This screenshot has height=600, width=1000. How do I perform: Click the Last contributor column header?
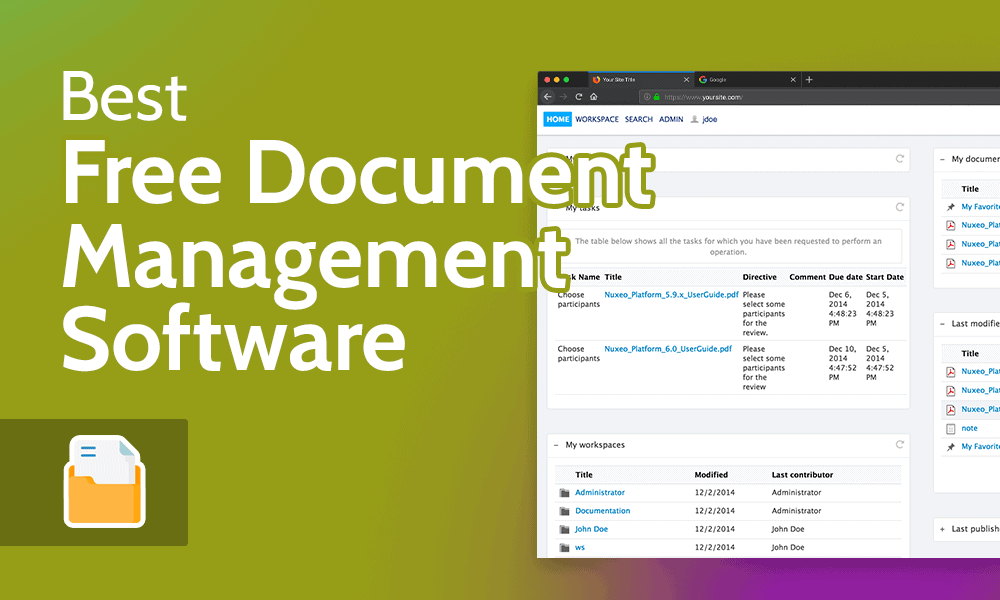[802, 474]
